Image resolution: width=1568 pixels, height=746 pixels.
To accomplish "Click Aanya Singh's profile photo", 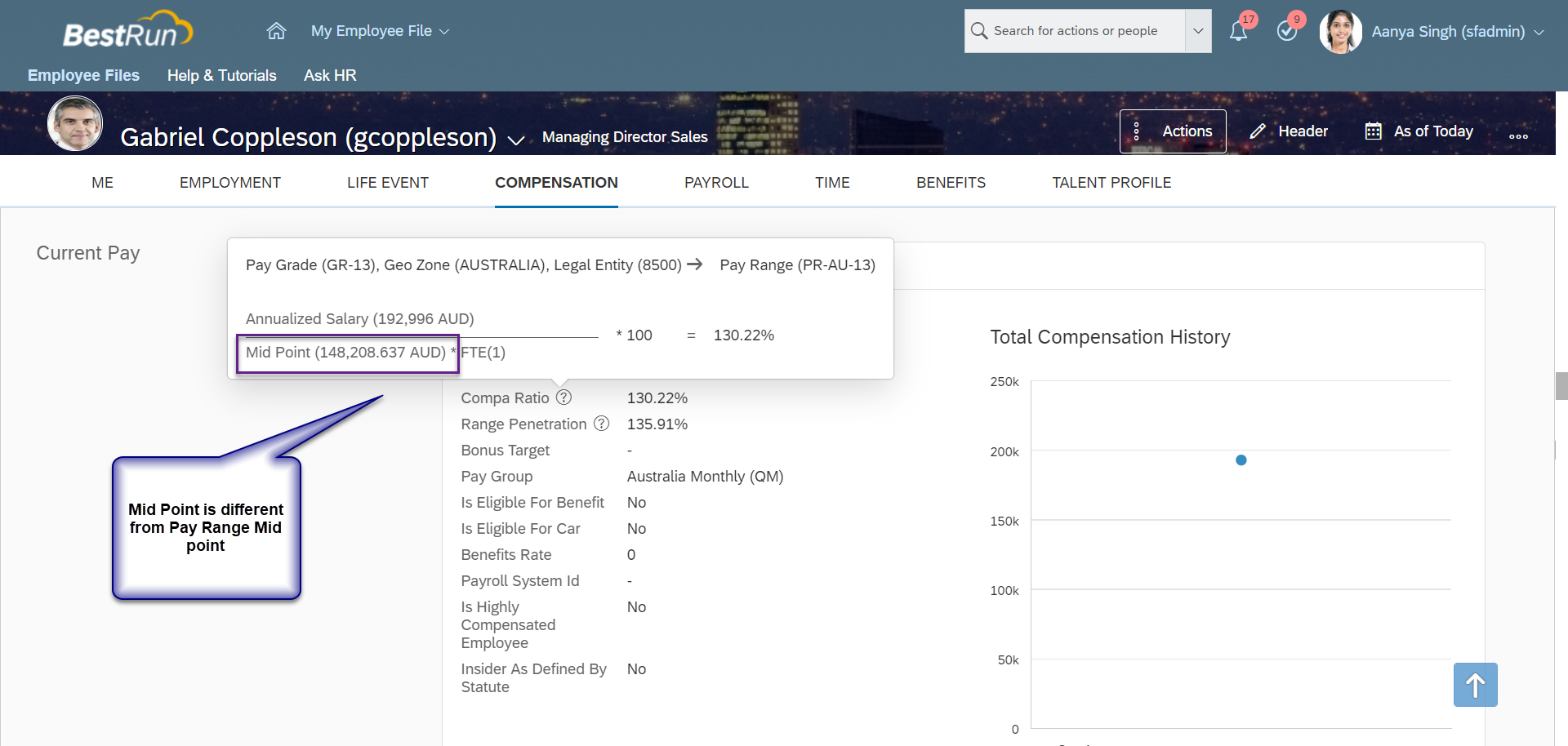I will coord(1341,32).
